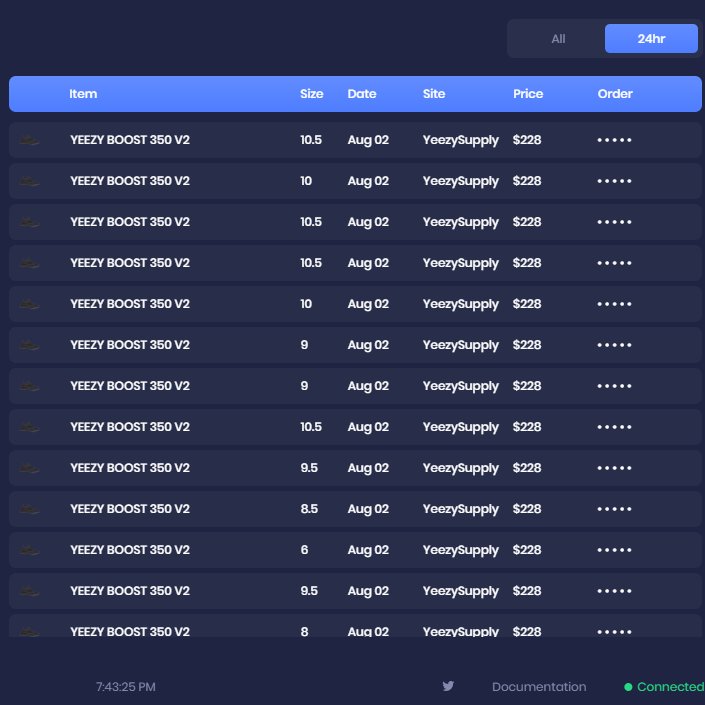Click the 7:43:25 PM clock text
Screen dimensions: 705x705
(x=125, y=687)
